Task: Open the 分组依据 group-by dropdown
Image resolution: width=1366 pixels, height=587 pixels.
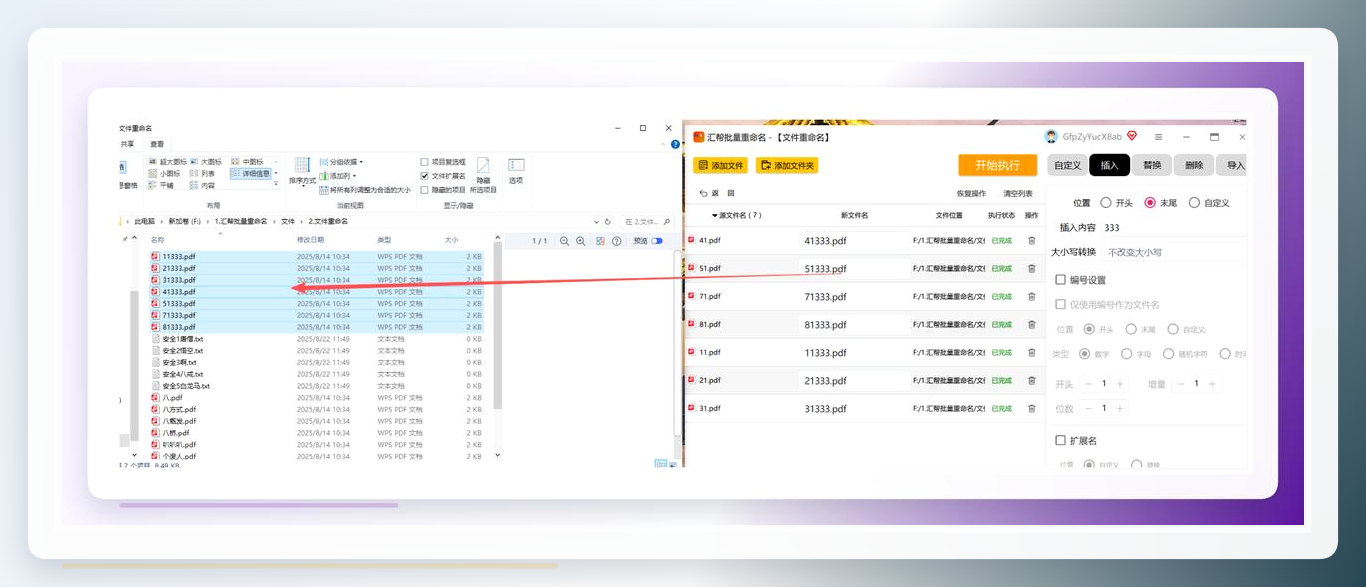Action: click(341, 162)
